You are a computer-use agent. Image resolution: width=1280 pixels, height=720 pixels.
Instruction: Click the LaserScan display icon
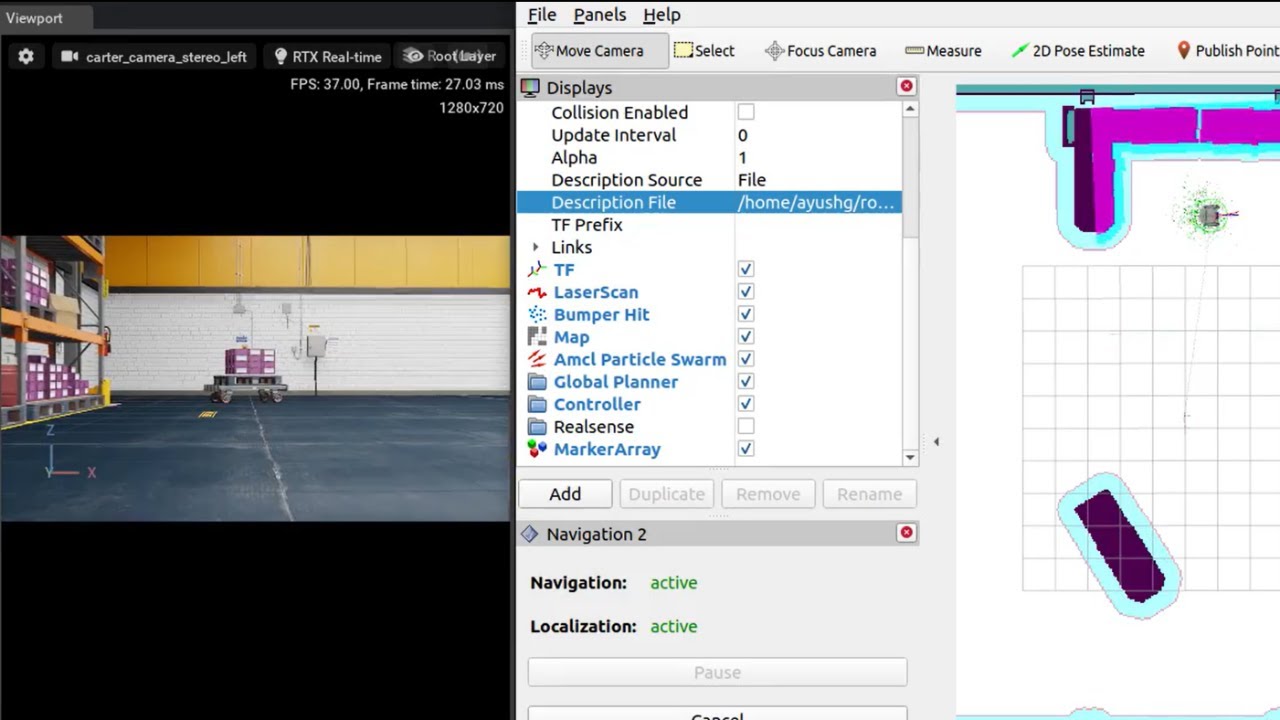pos(537,292)
